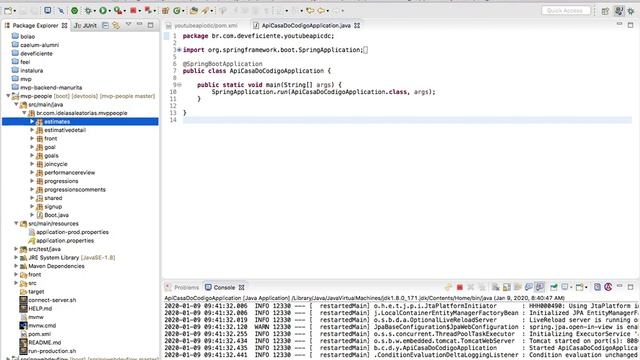The height and width of the screenshot is (360, 640).
Task: Click the Open Perspective icon
Action: pyautogui.click(x=605, y=11)
